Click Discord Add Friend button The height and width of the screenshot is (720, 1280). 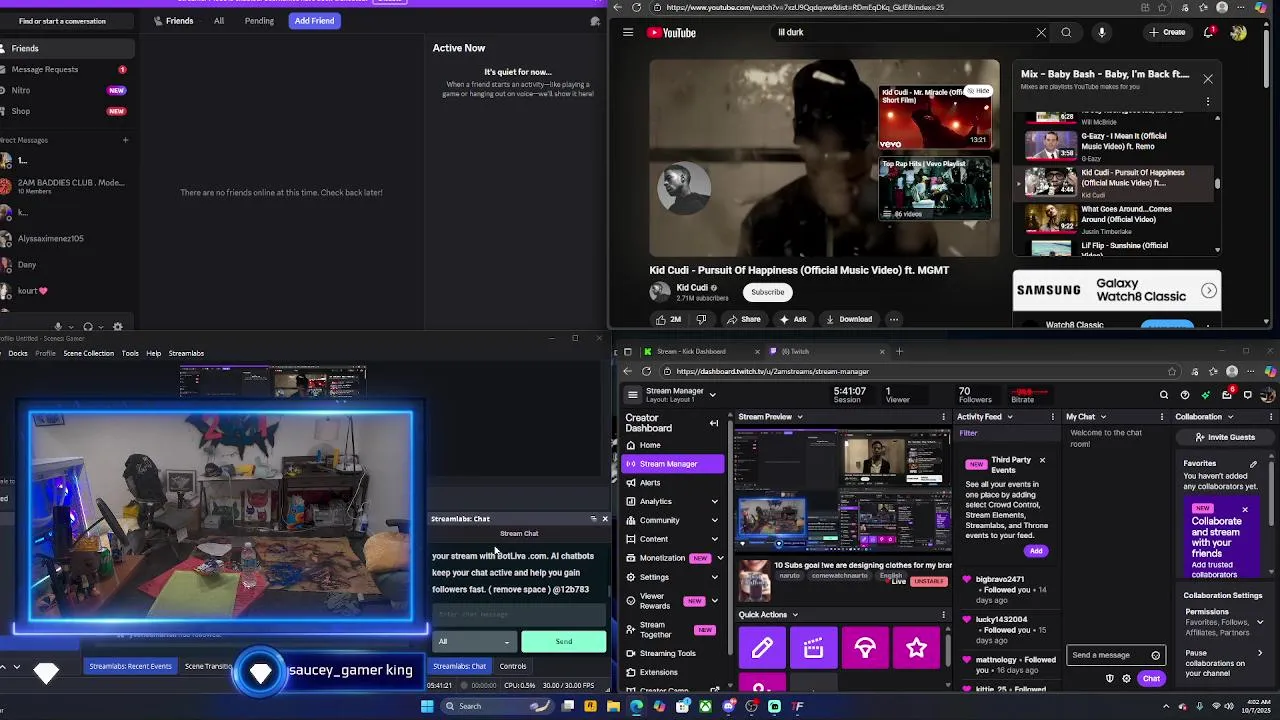314,21
